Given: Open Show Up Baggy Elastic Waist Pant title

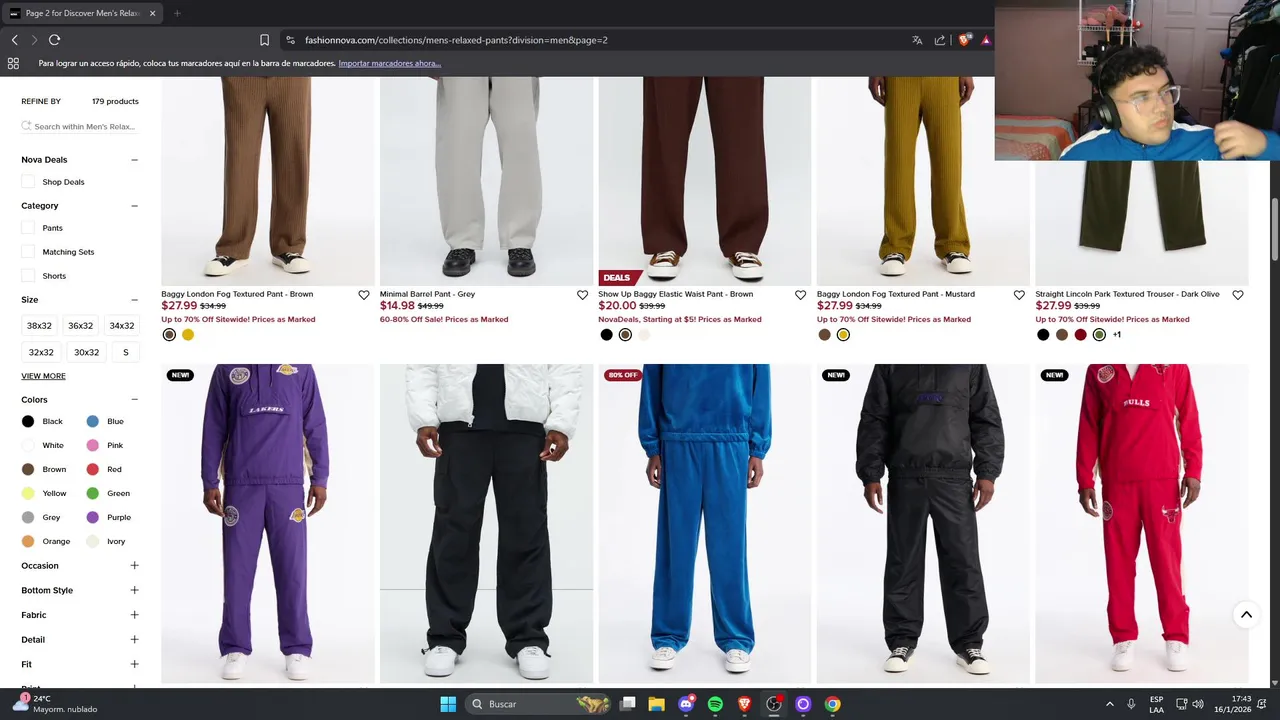Looking at the screenshot, I should (x=676, y=294).
